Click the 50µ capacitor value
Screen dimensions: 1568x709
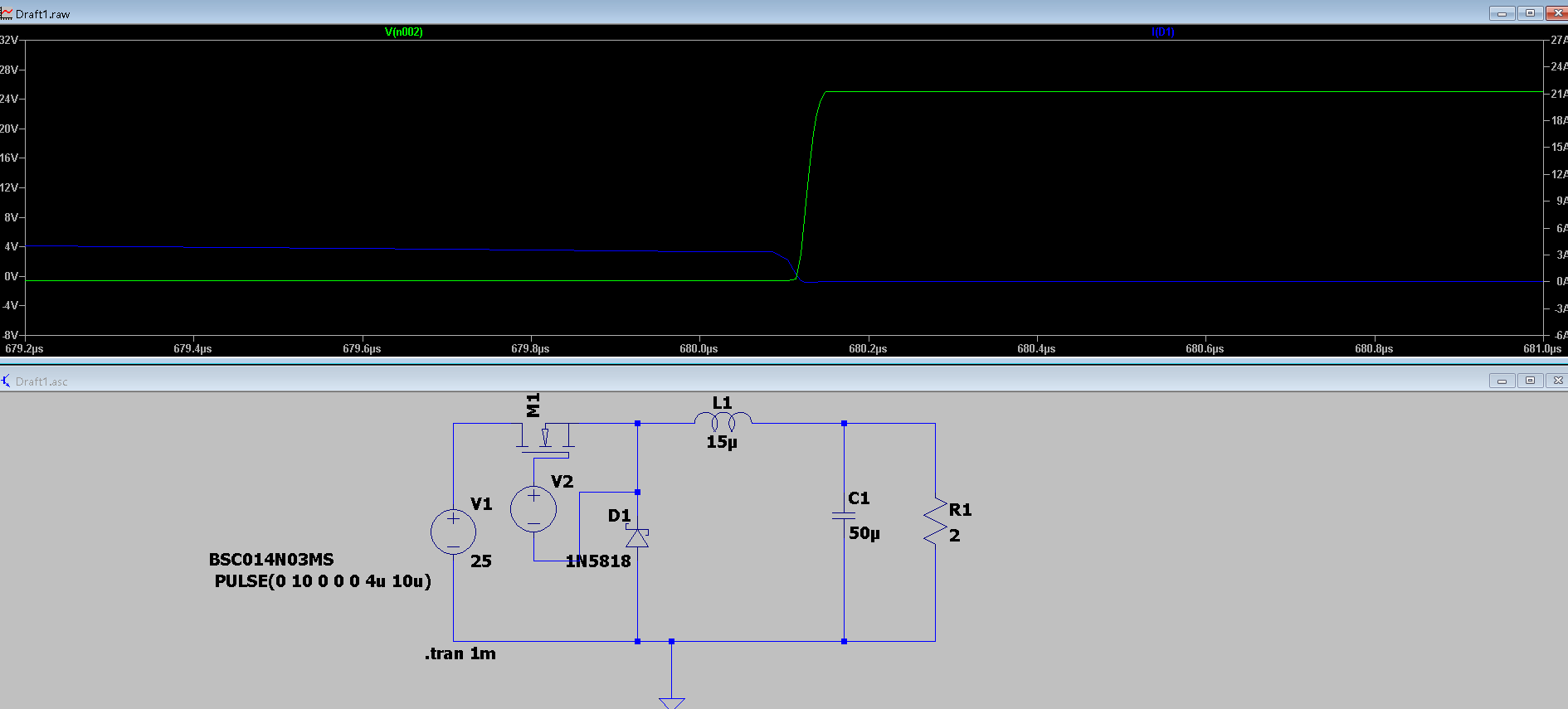864,533
